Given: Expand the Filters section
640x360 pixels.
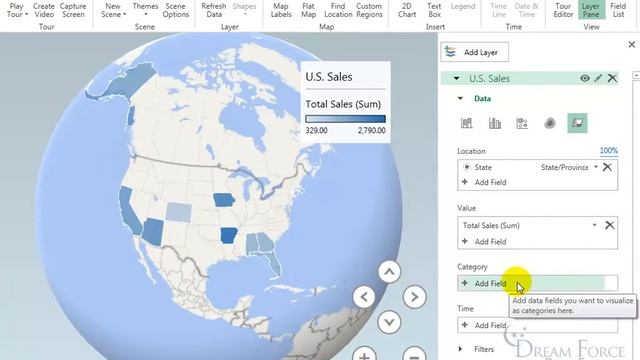Looking at the screenshot, I should [x=460, y=349].
